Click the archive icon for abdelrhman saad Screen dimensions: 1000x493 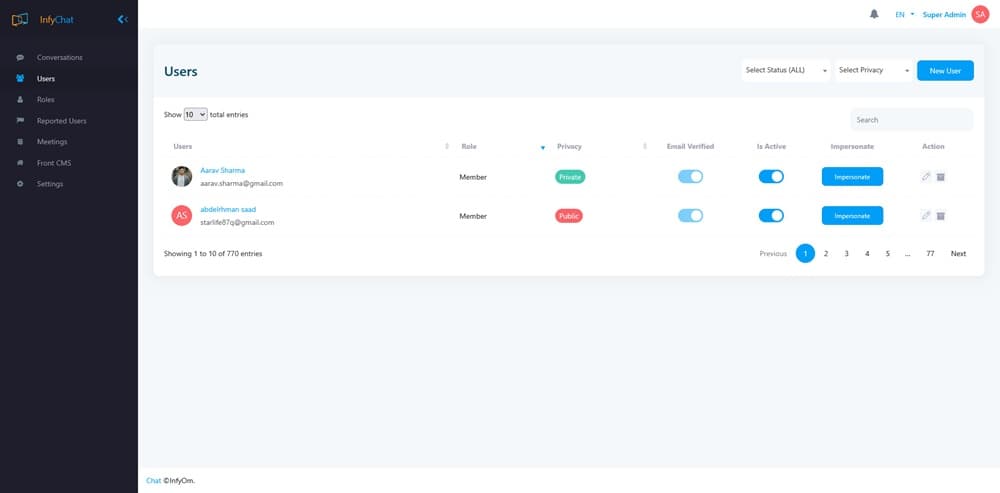click(941, 216)
